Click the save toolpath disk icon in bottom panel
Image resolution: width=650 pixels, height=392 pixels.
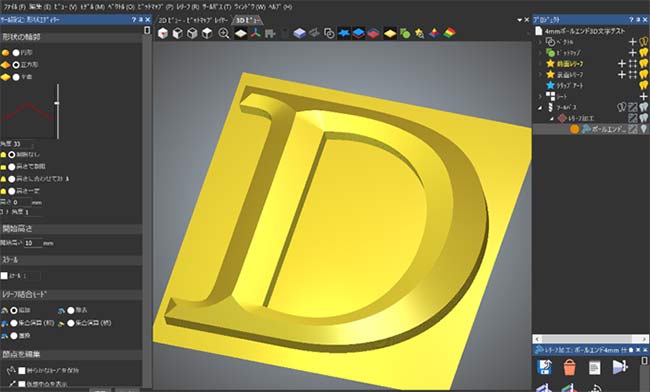[544, 367]
